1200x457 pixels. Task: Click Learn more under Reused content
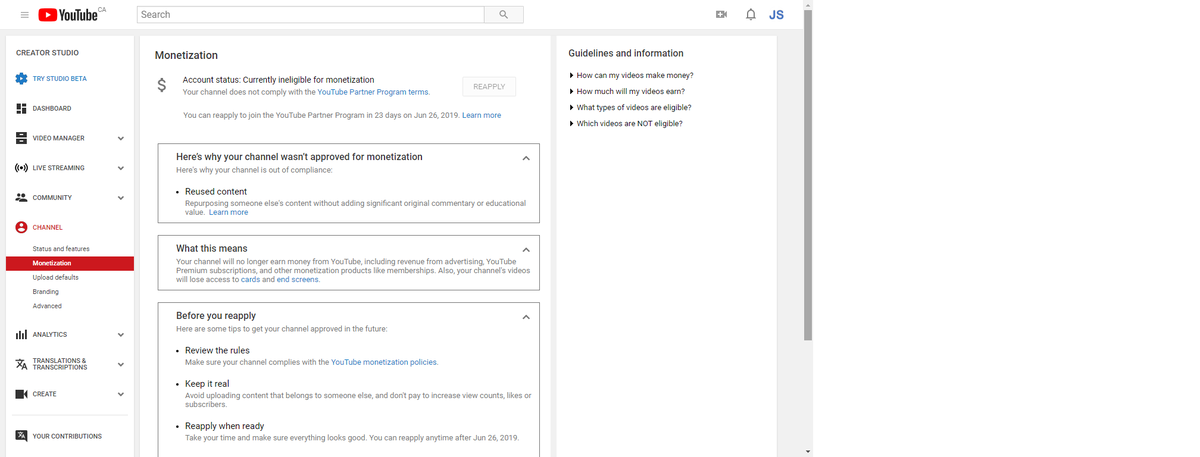click(x=229, y=212)
